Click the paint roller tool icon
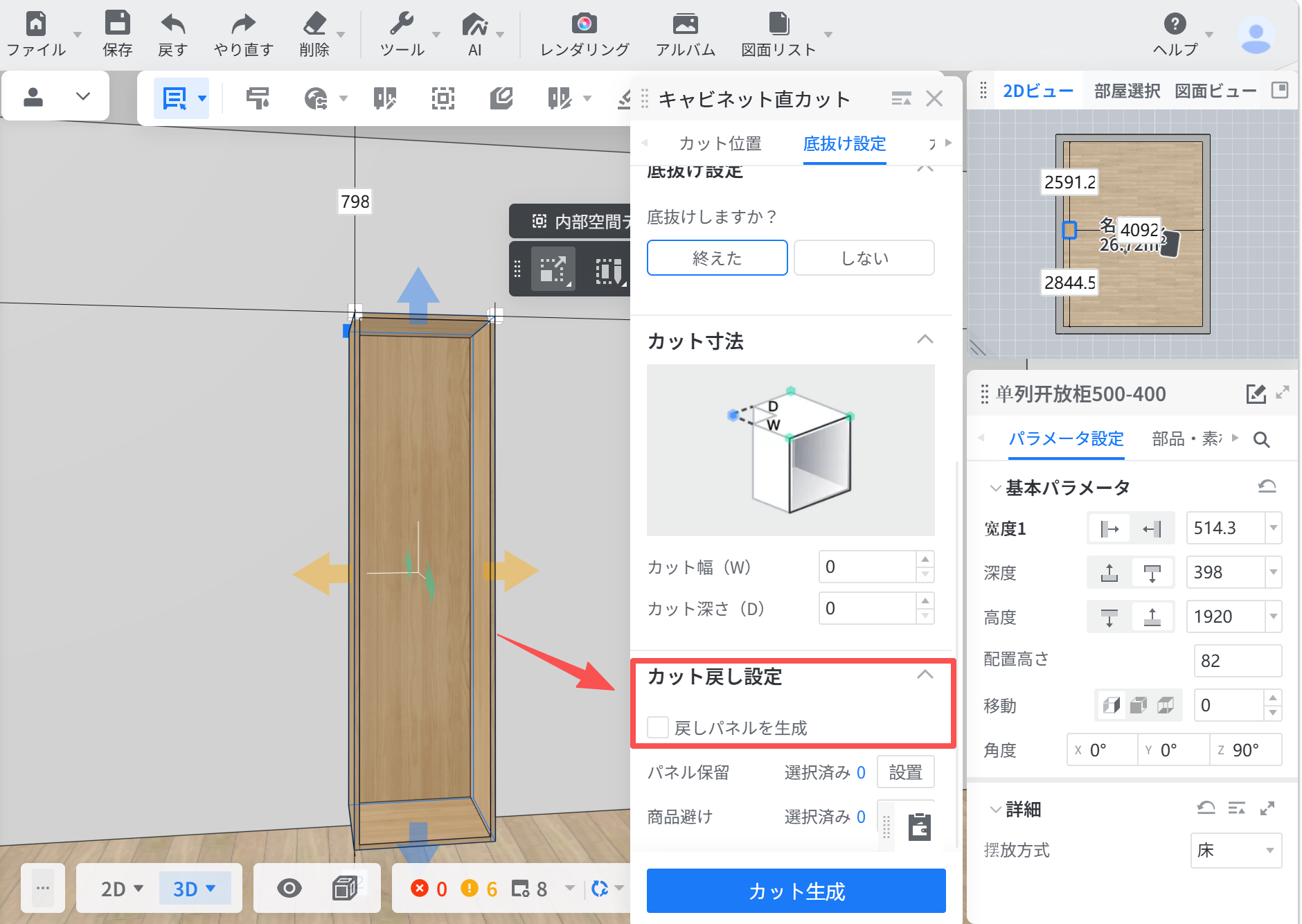Image resolution: width=1302 pixels, height=924 pixels. [258, 98]
